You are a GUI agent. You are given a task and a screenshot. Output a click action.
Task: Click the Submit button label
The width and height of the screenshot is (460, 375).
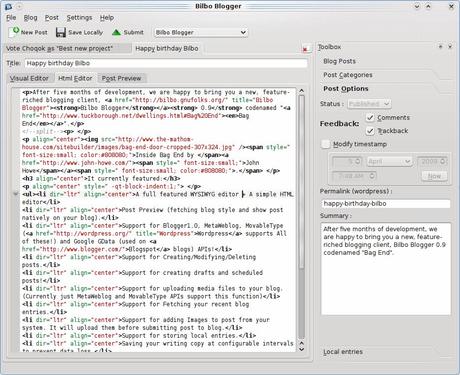tap(133, 32)
